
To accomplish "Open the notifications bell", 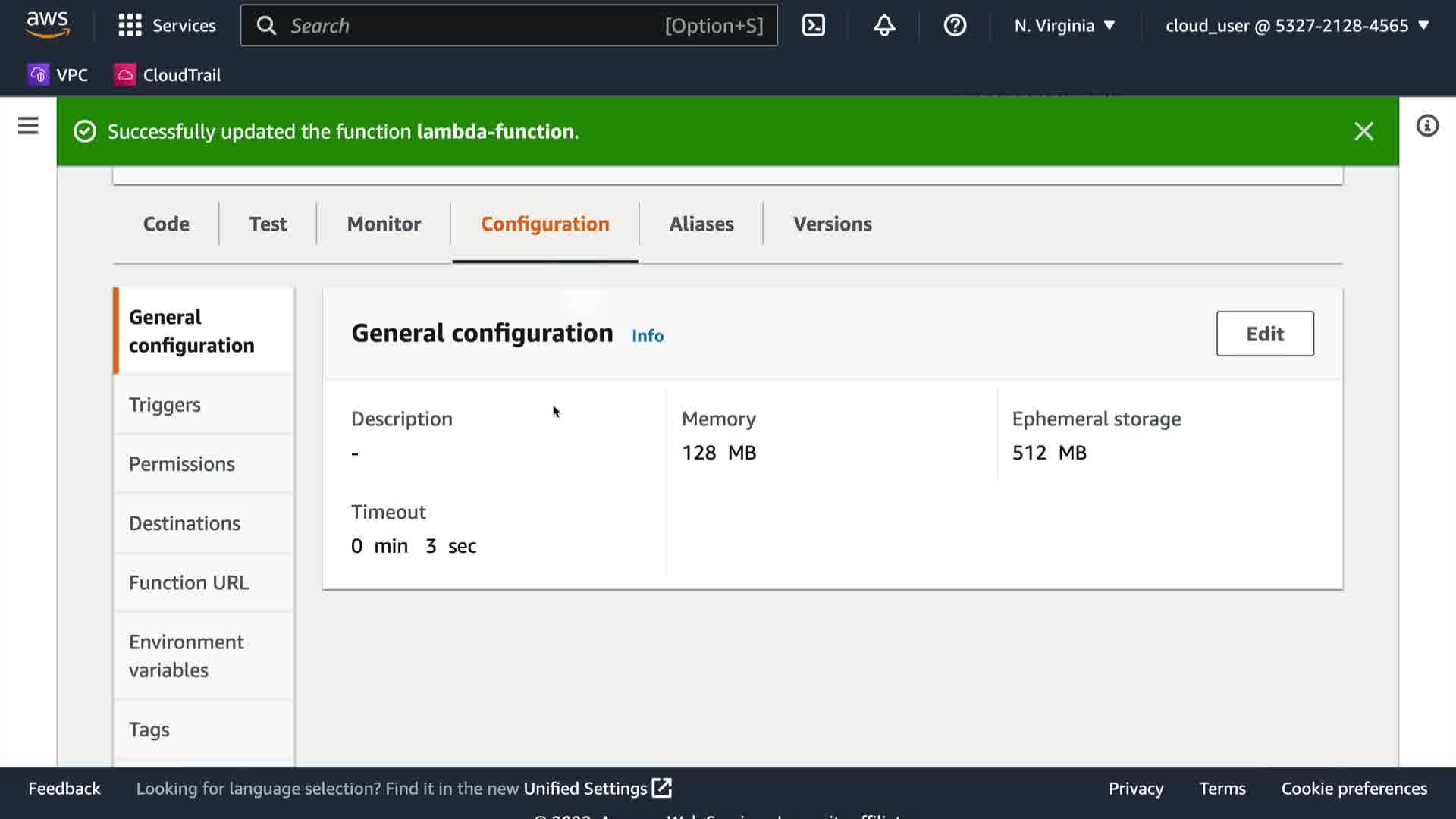I will [x=884, y=26].
